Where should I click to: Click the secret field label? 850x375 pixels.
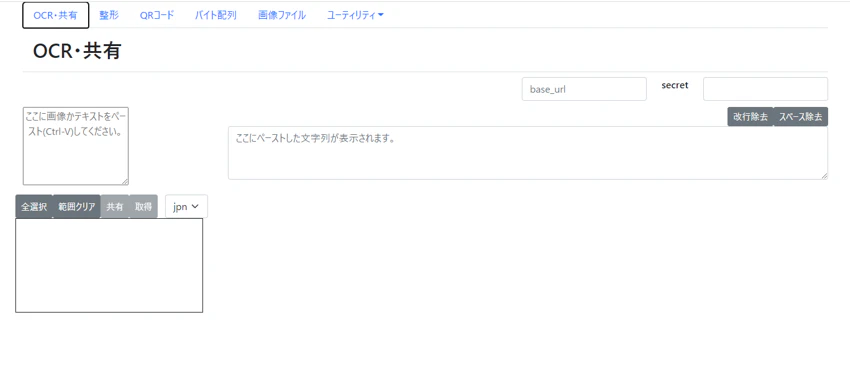tap(675, 85)
